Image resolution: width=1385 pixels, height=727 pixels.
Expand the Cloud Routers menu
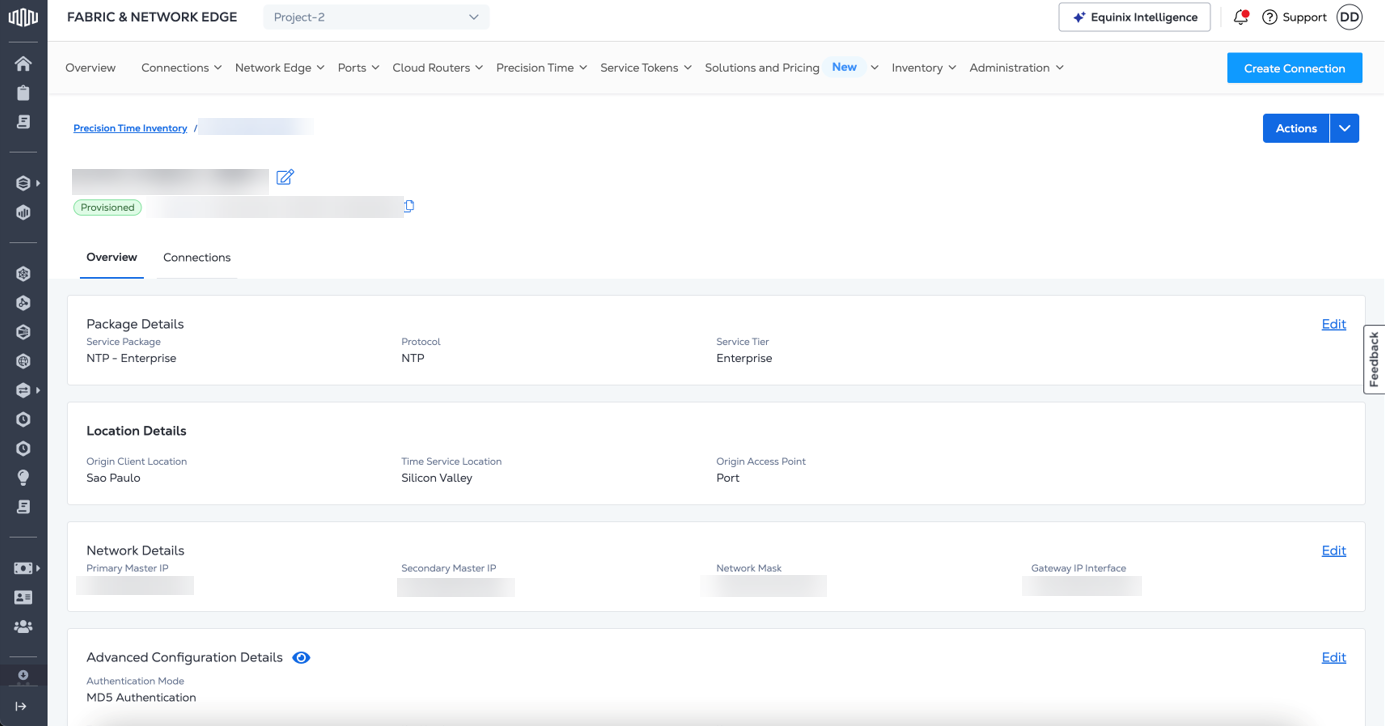point(438,68)
